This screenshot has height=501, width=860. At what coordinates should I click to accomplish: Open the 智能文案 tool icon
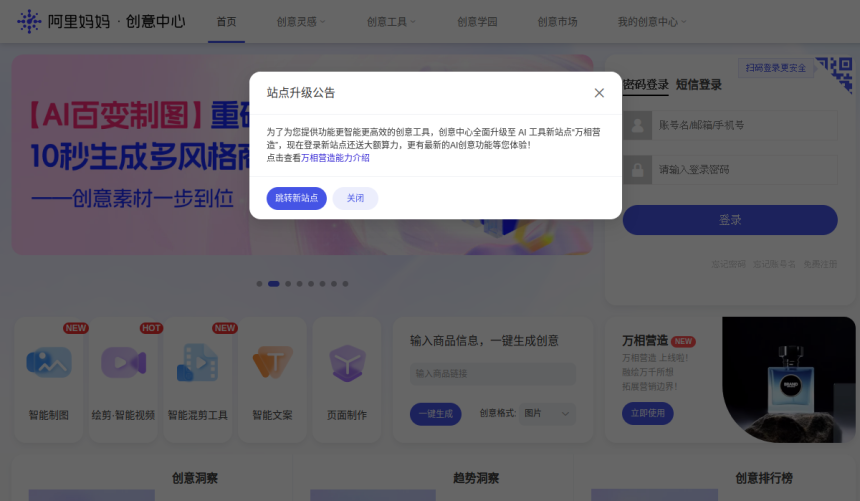coord(272,362)
